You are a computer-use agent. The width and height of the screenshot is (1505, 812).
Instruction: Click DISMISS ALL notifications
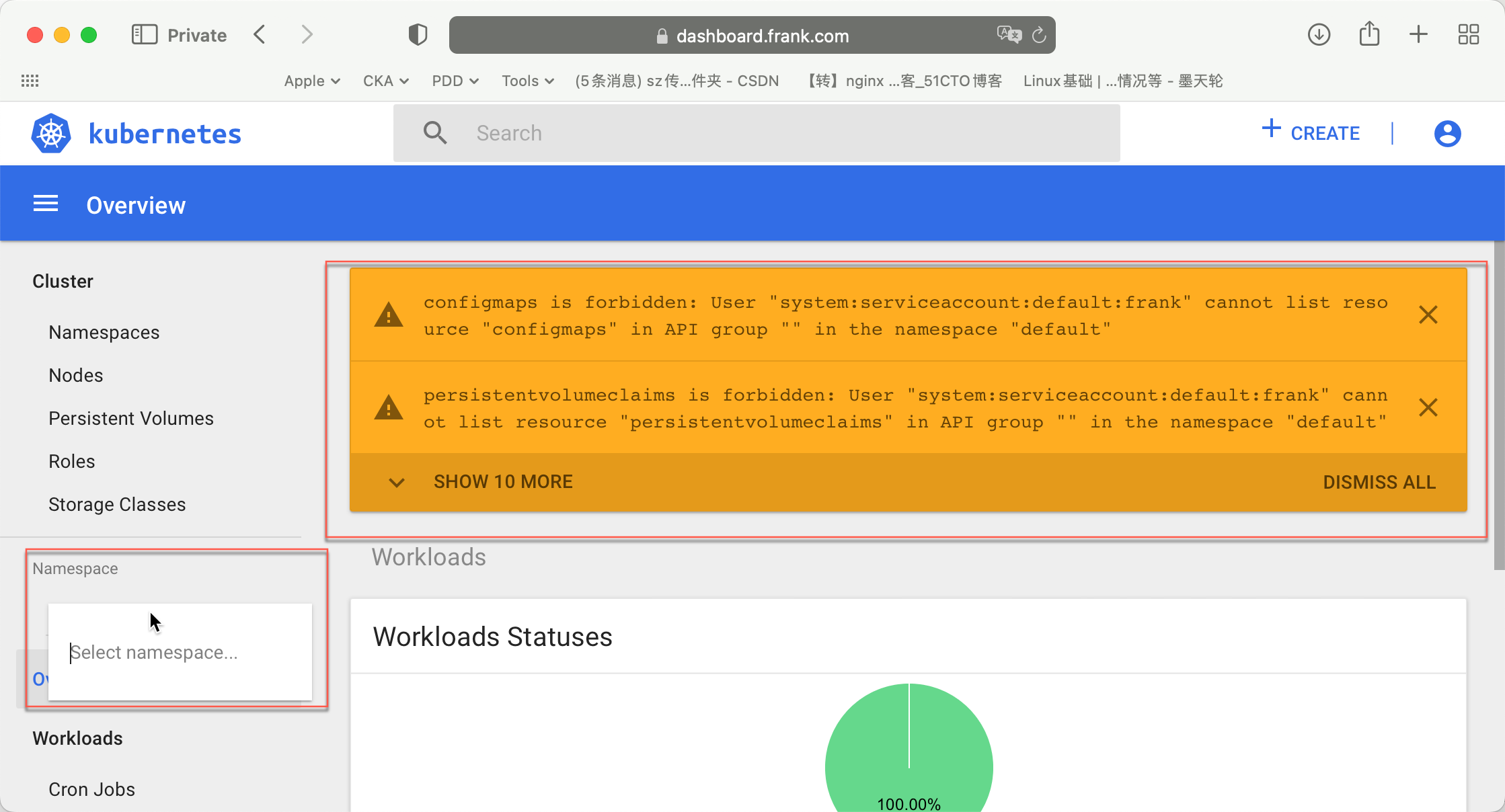(x=1379, y=483)
